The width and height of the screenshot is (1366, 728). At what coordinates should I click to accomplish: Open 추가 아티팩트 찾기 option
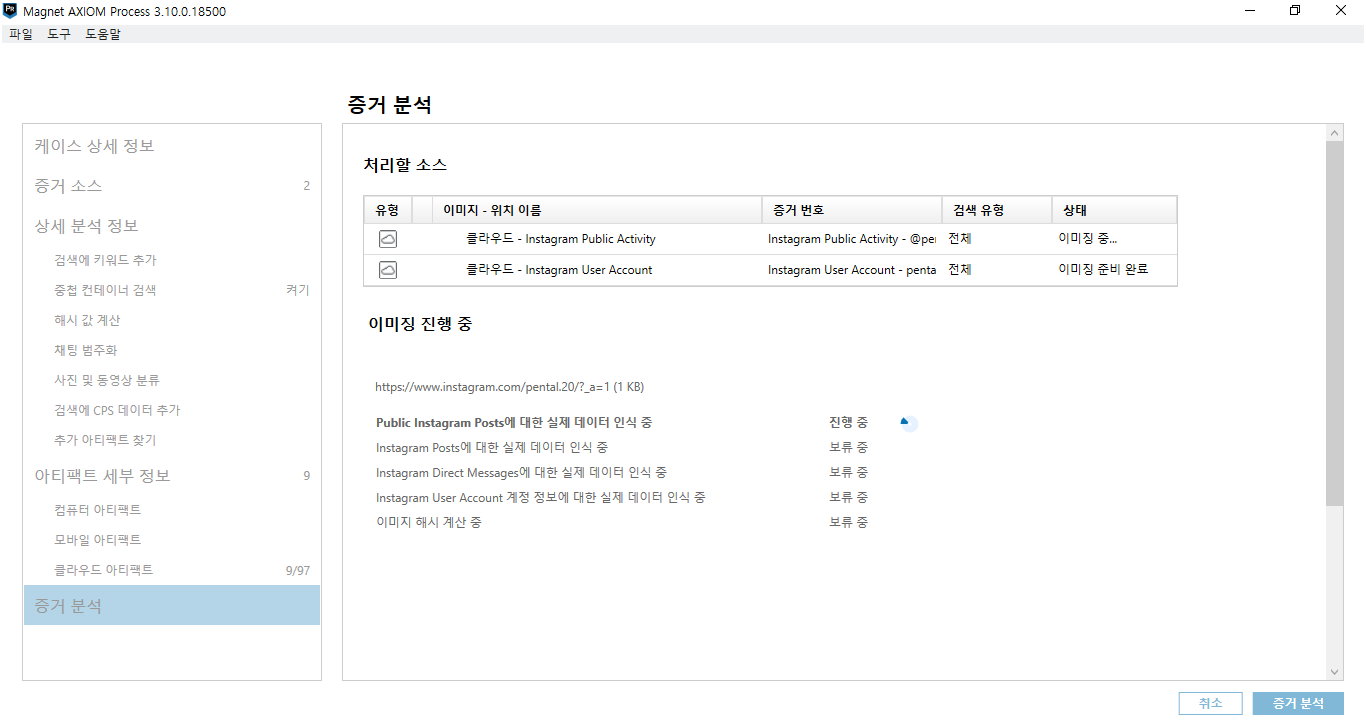click(105, 440)
